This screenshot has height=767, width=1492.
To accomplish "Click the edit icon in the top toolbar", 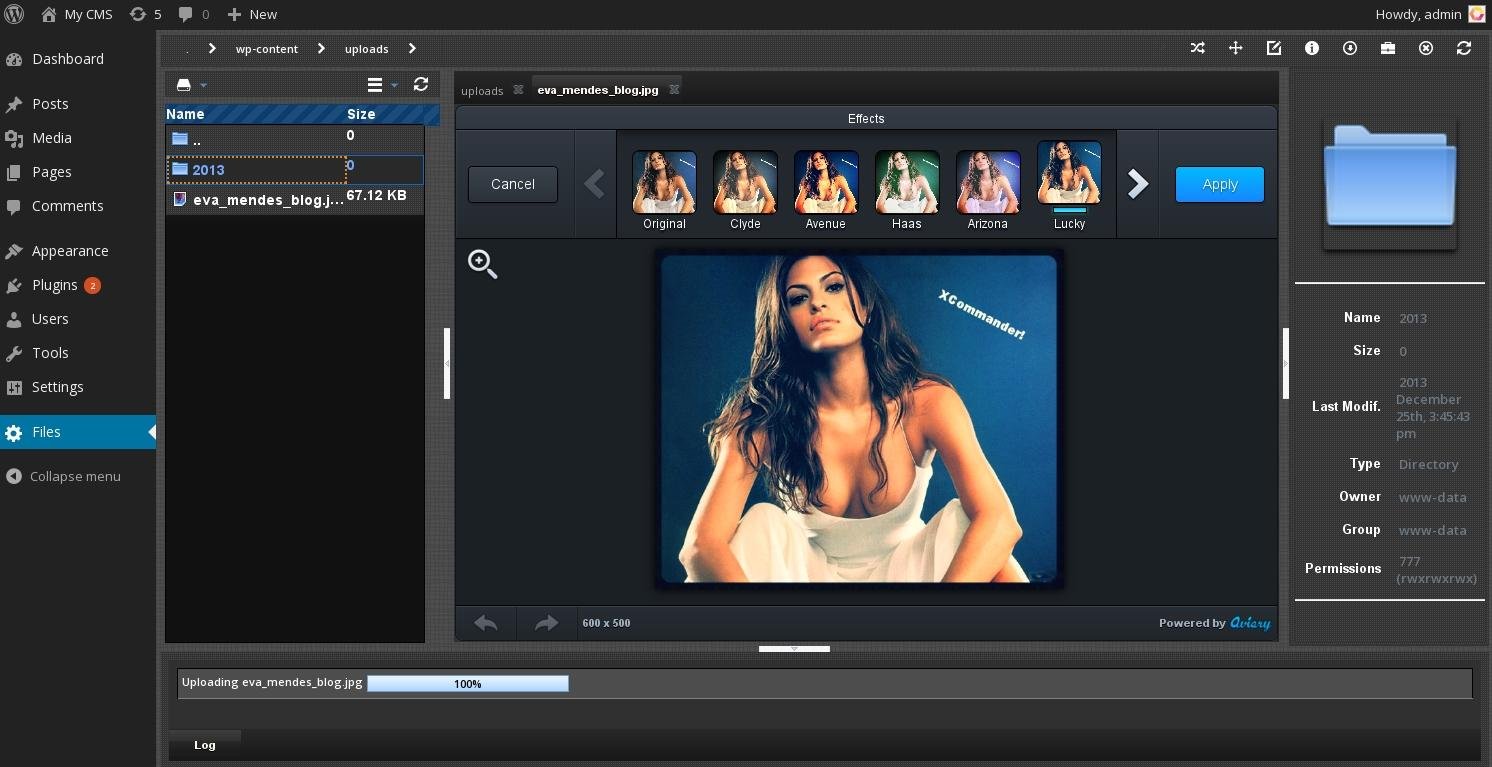I will point(1274,48).
